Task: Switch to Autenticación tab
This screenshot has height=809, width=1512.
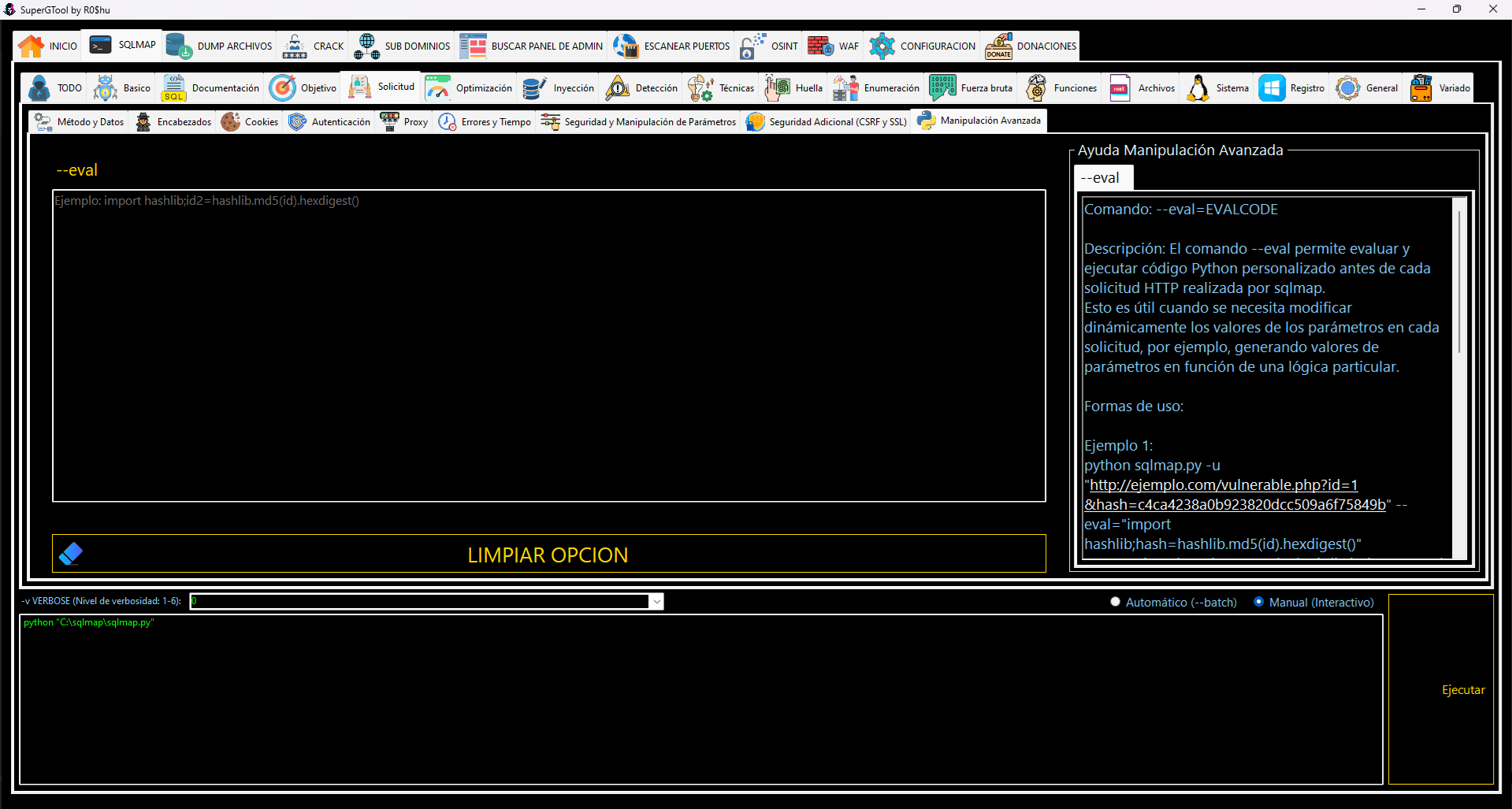Action: 329,122
